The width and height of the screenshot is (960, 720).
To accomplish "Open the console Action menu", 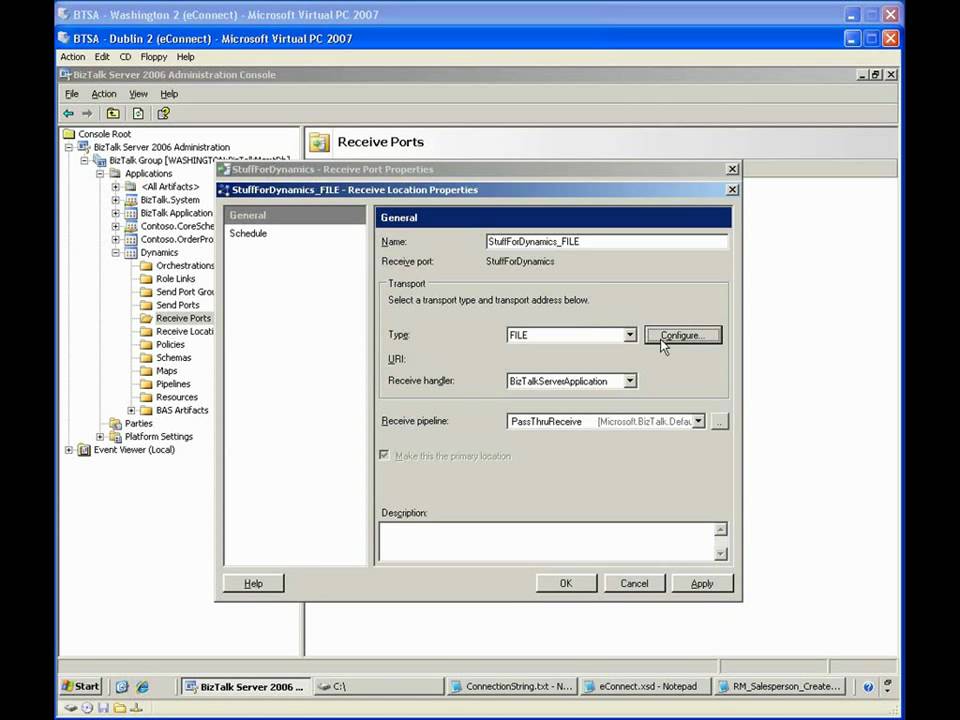I will point(103,94).
